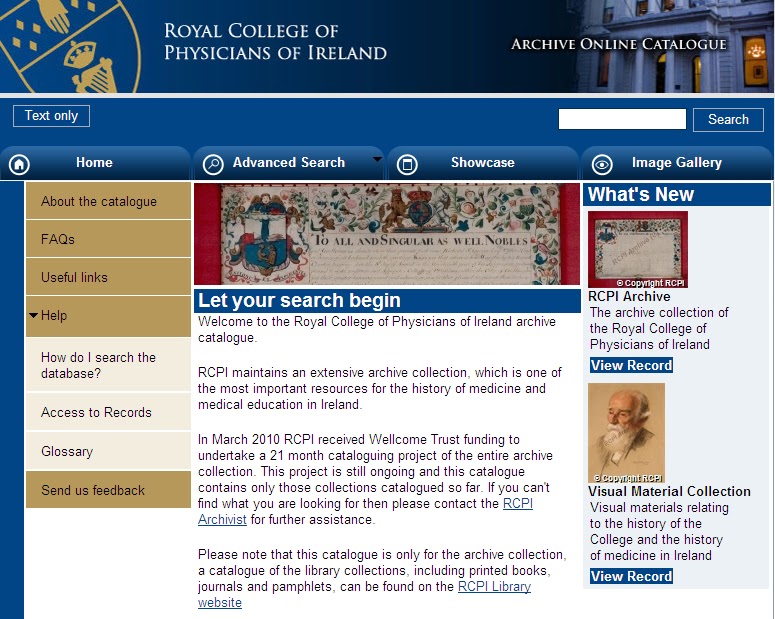Click the illuminated manuscript banner image
The height and width of the screenshot is (619, 775).
click(387, 234)
